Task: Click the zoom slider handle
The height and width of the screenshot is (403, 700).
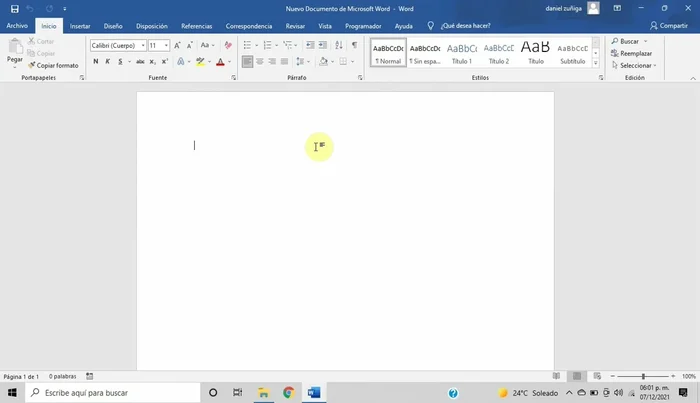Action: coord(643,376)
